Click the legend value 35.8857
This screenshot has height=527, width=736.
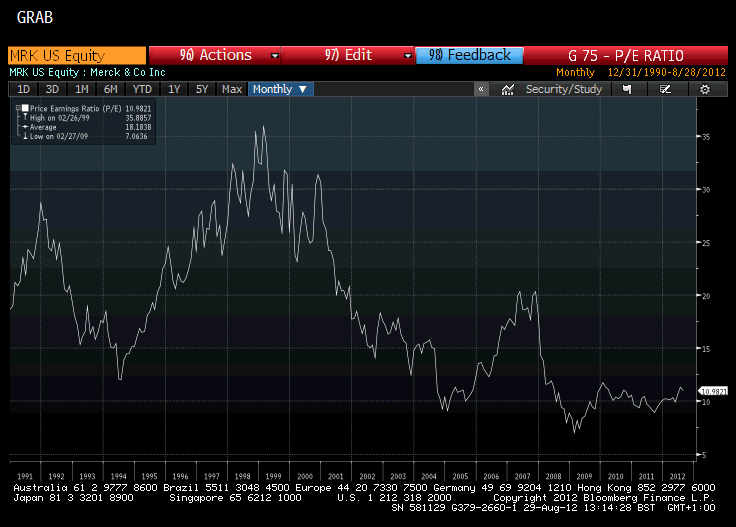coord(138,118)
